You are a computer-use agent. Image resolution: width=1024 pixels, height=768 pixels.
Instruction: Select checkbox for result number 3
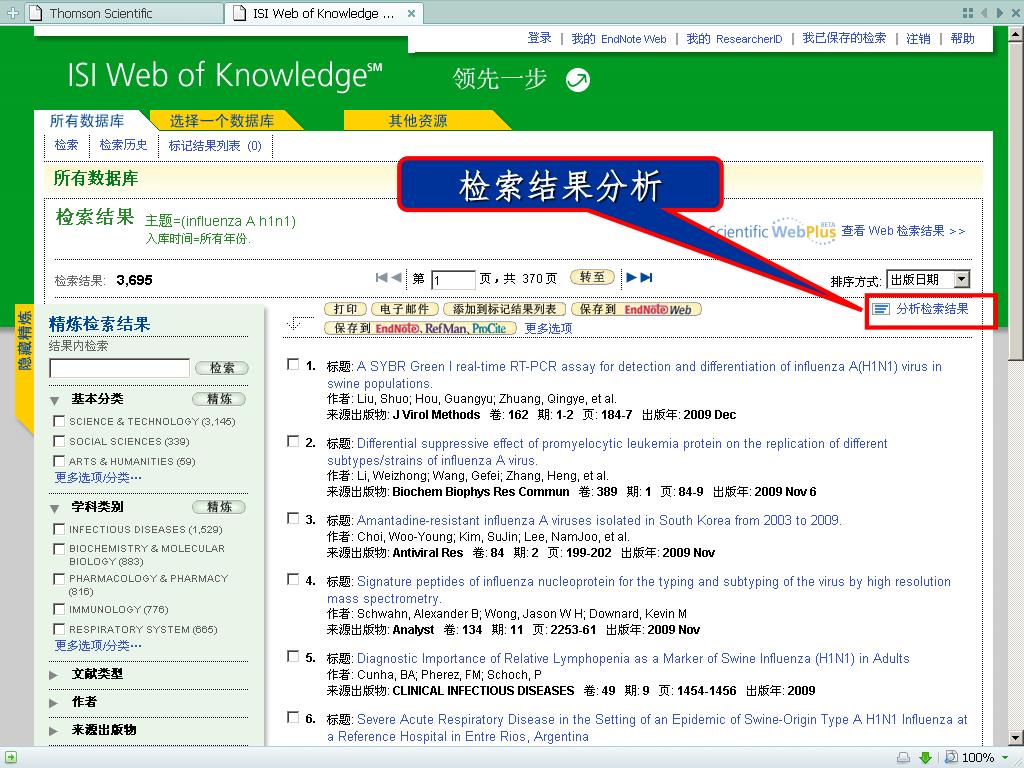point(293,519)
